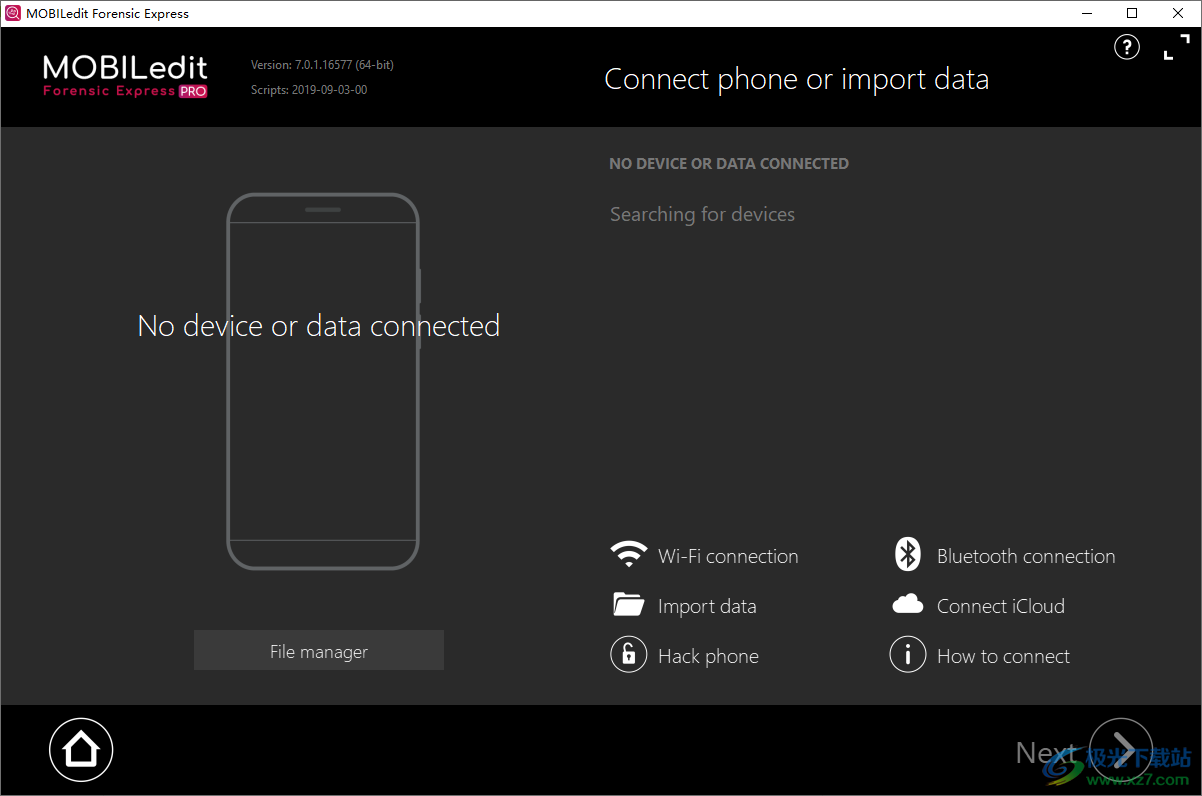Image resolution: width=1202 pixels, height=796 pixels.
Task: Click 'Scripts: 2019-09-03-00' text
Action: (309, 90)
